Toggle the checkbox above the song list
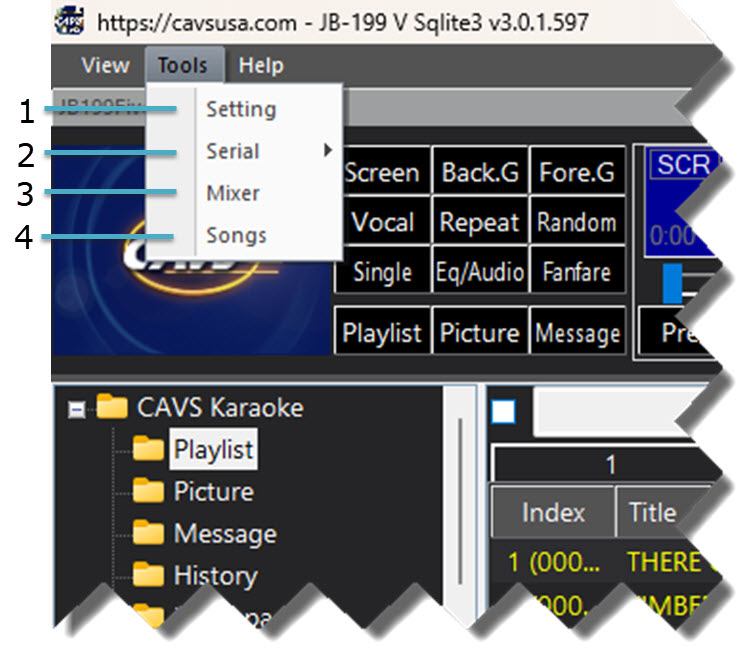Image resolution: width=751 pixels, height=659 pixels. [x=504, y=411]
